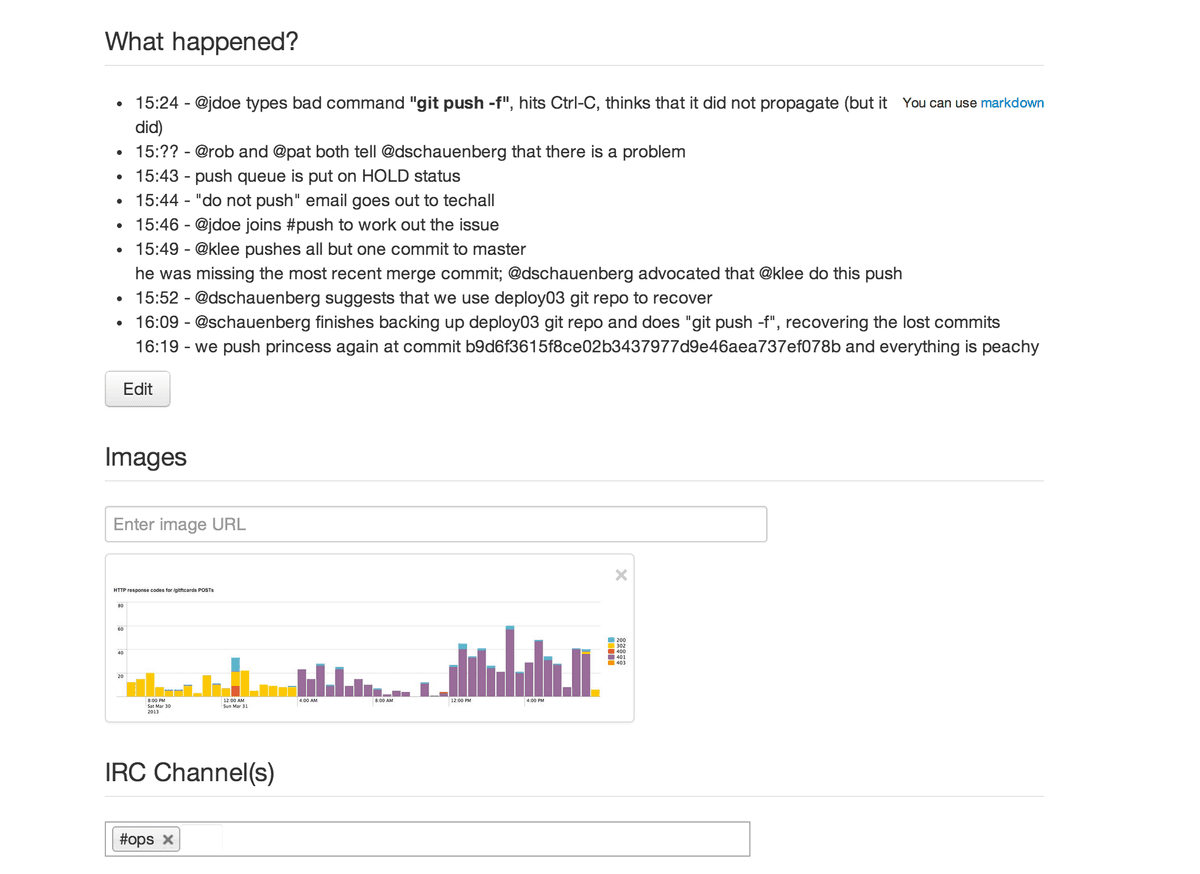Click the 12:00 AM Sun Mar 31 axis label

click(x=236, y=703)
